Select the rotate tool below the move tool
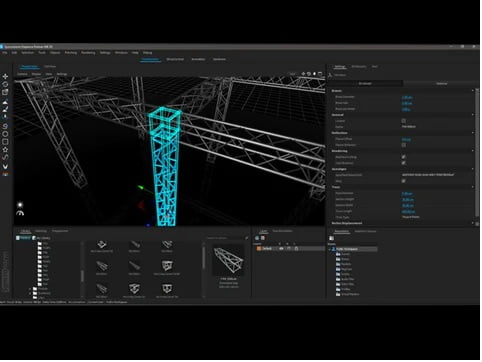Image resolution: width=482 pixels, height=362 pixels. coord(5,84)
